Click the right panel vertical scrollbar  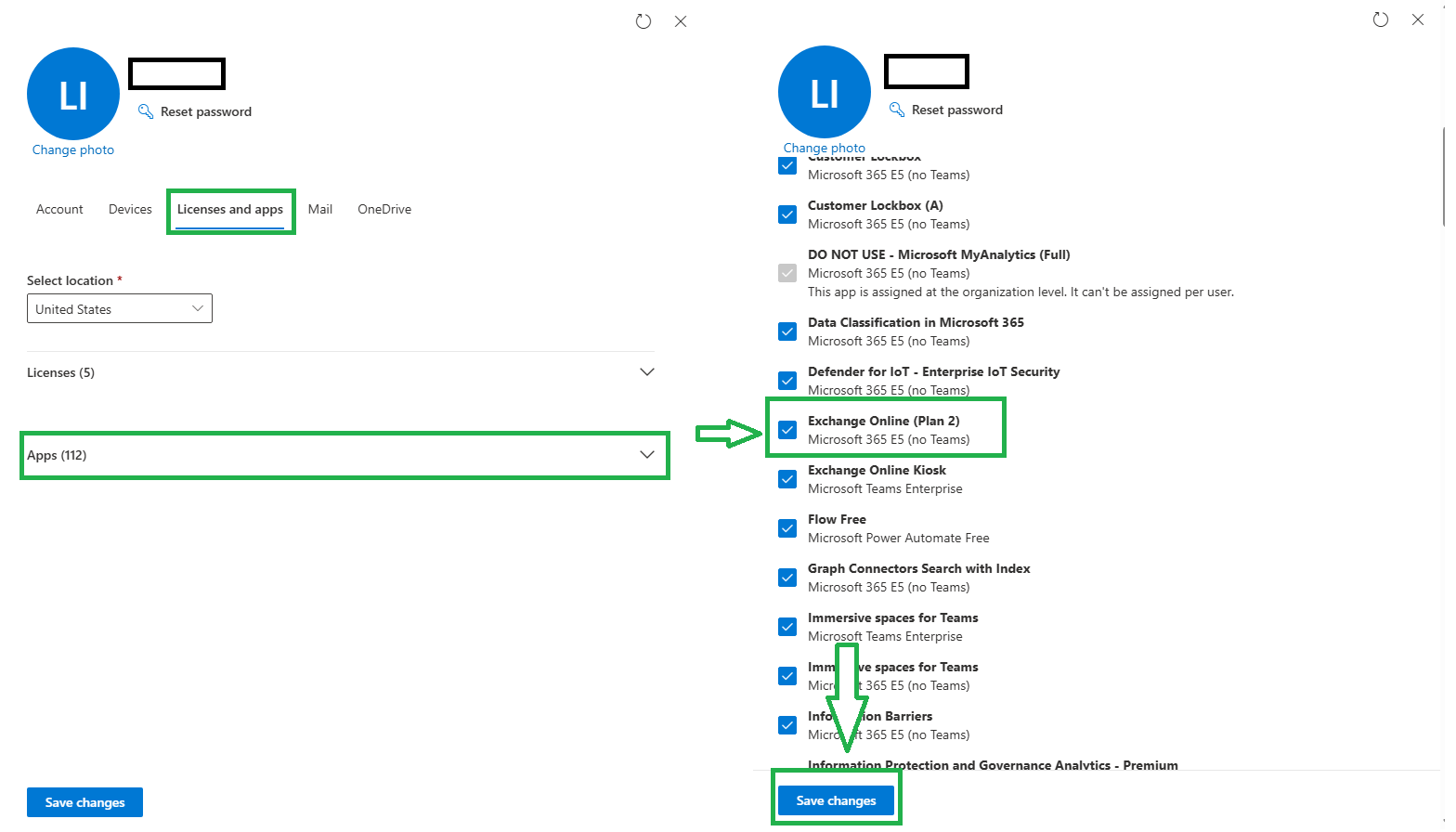pyautogui.click(x=1443, y=176)
